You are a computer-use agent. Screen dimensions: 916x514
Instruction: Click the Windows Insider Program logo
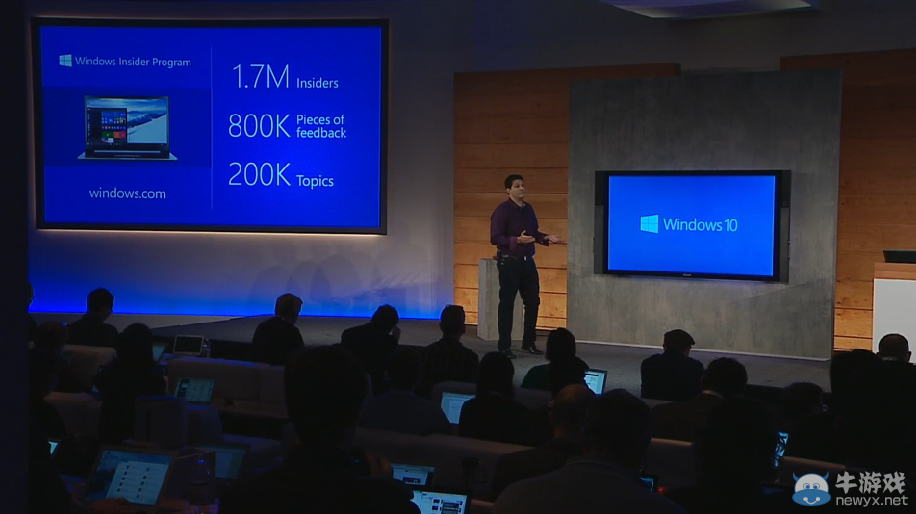point(65,60)
